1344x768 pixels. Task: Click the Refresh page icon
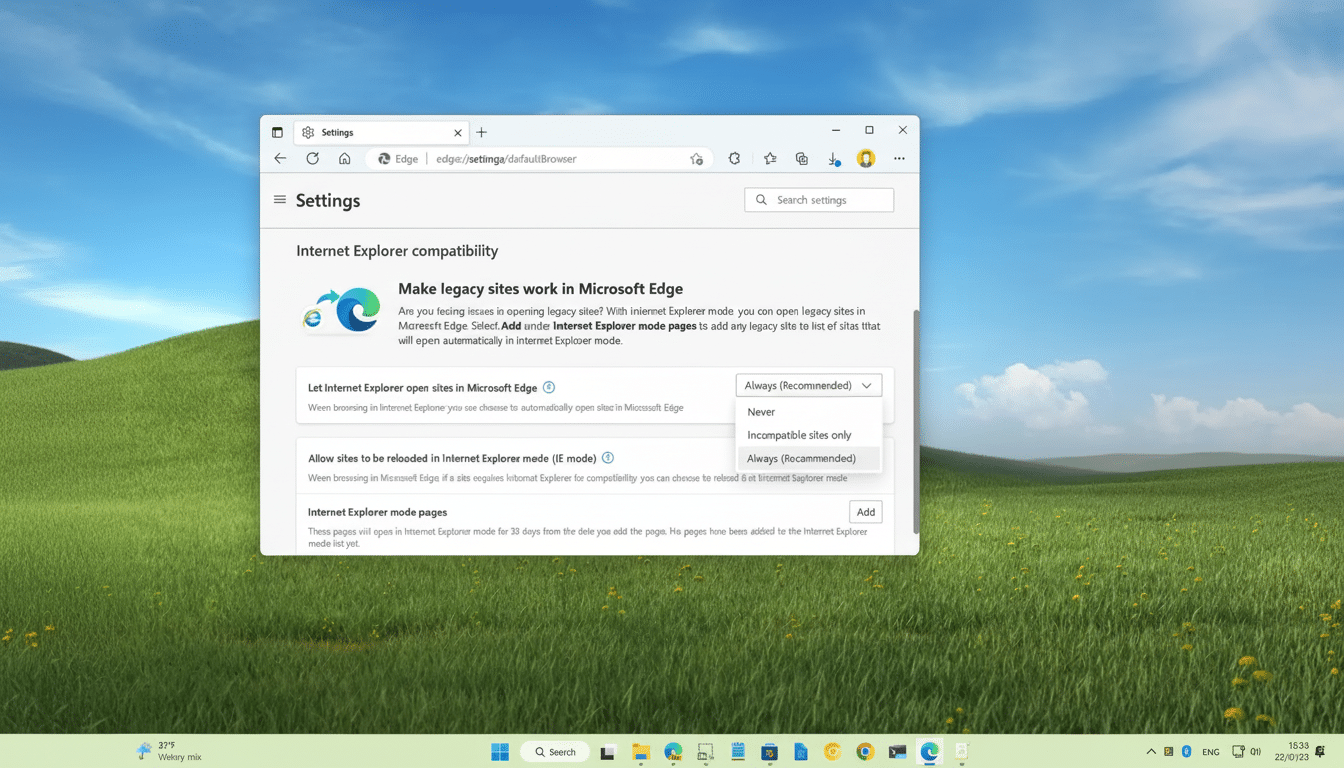(312, 158)
